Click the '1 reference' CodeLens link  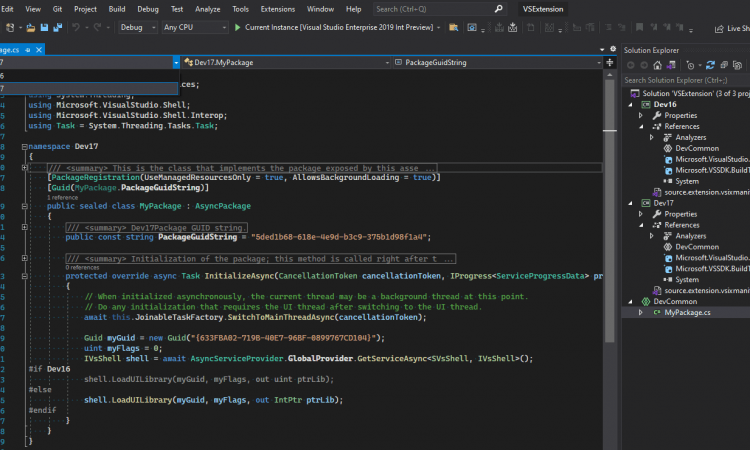[x=62, y=198]
